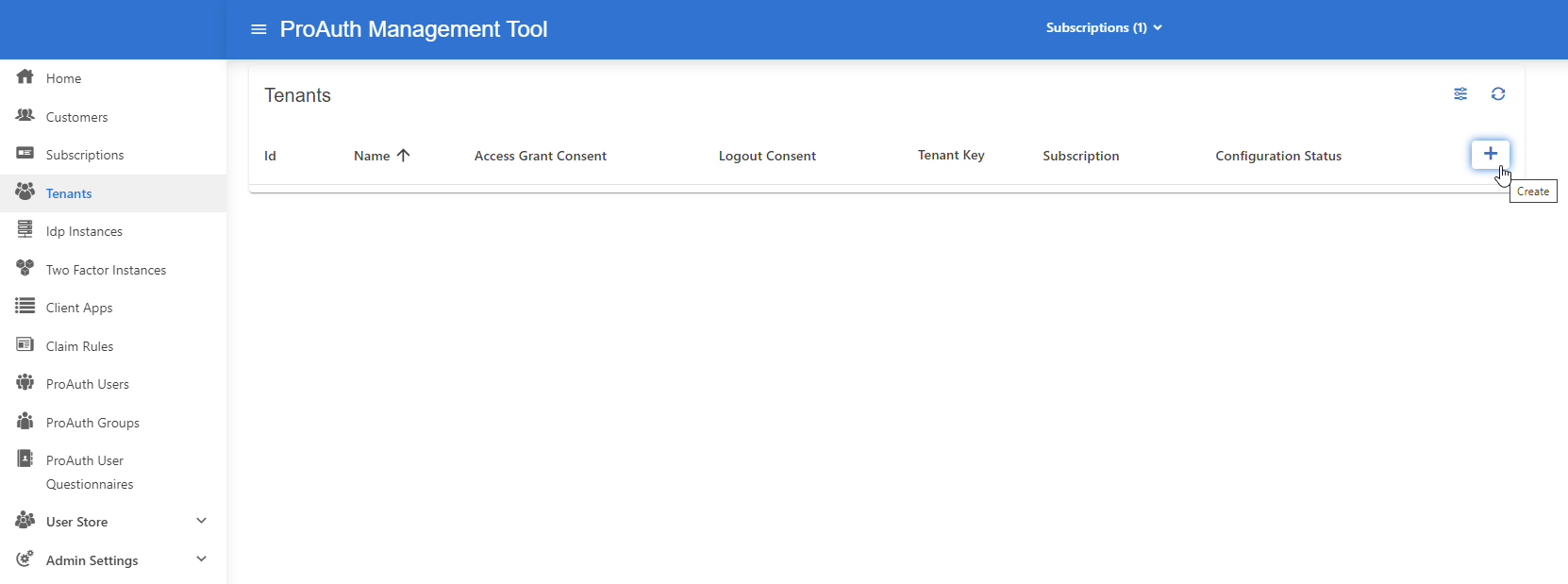Image resolution: width=1568 pixels, height=584 pixels.
Task: Select Tenants in the sidebar
Action: click(69, 193)
